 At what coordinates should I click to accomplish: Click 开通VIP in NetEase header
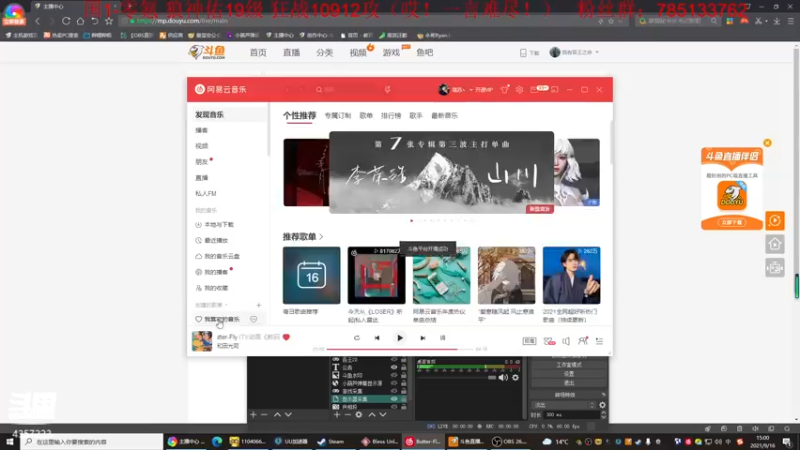(484, 90)
